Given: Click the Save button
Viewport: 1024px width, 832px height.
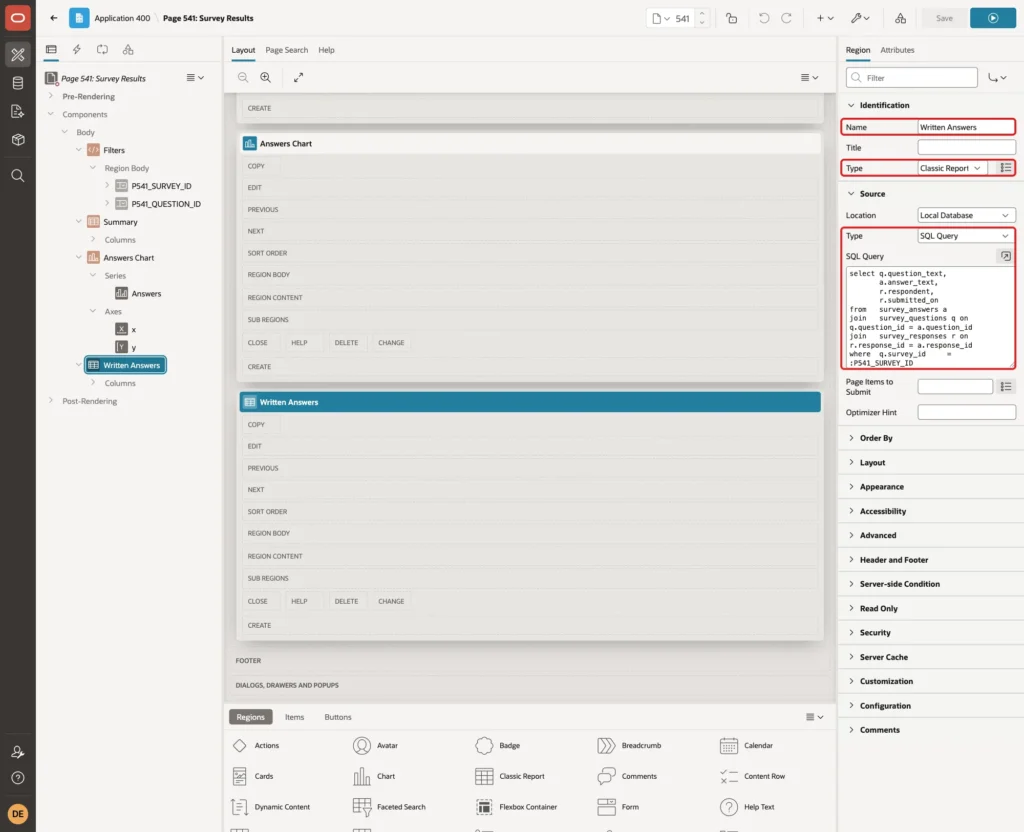Looking at the screenshot, I should pos(944,18).
